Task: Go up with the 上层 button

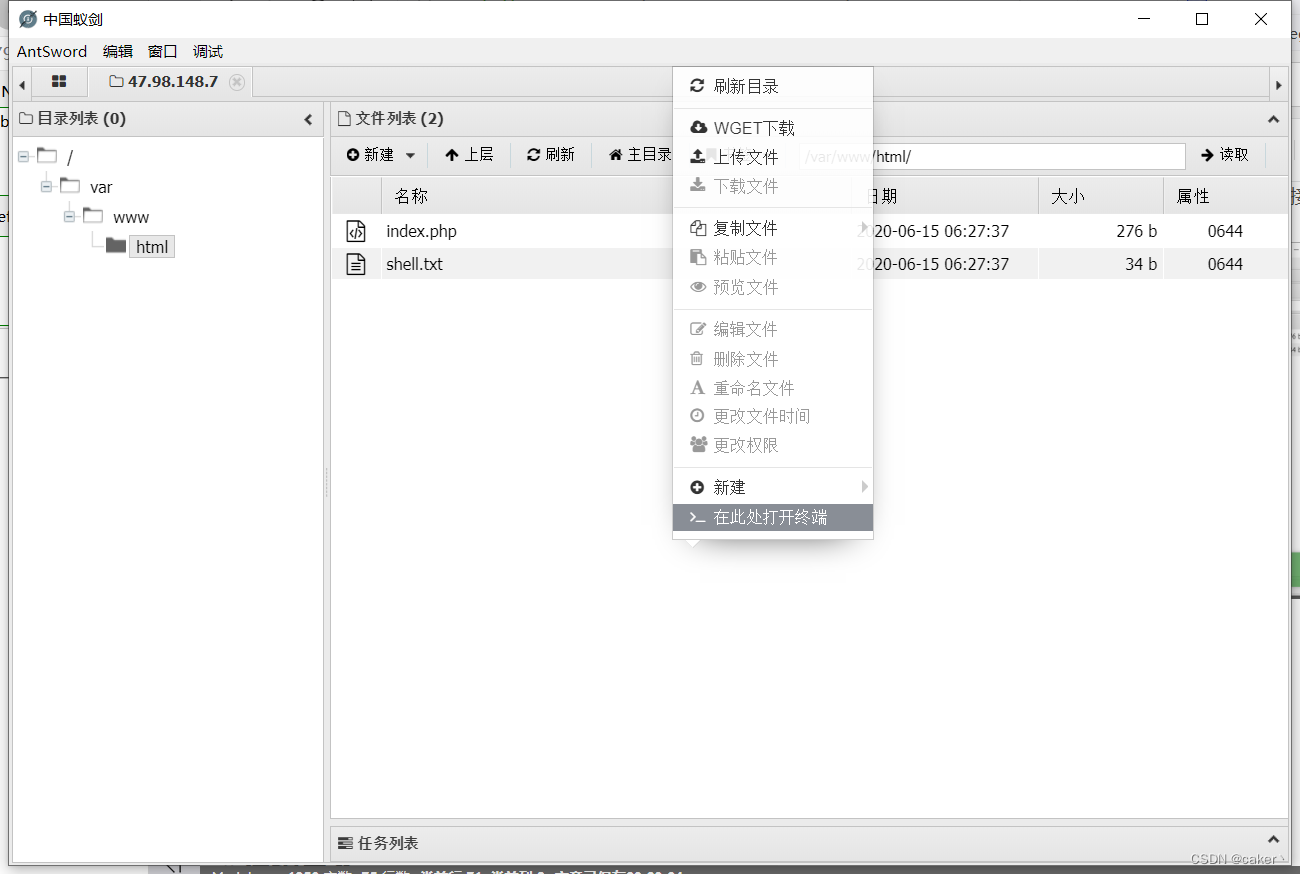Action: (469, 155)
